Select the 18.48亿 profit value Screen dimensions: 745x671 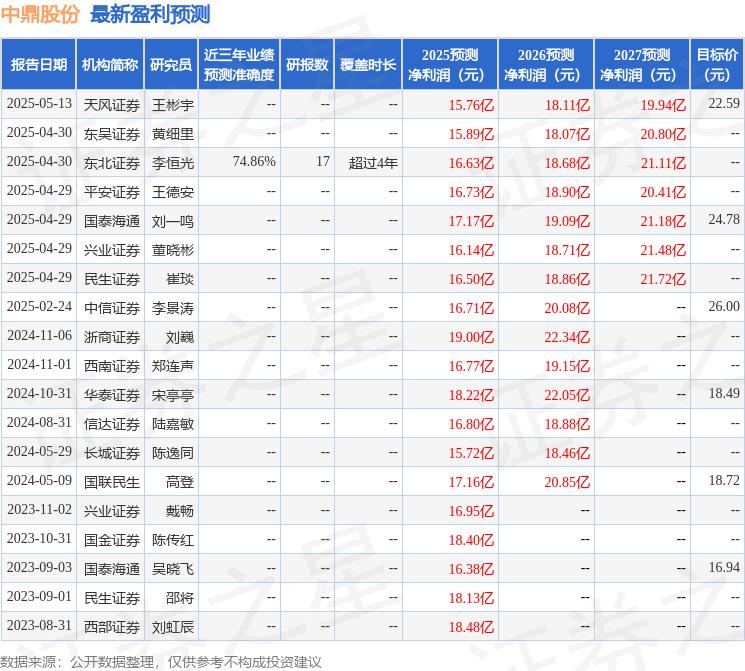pyautogui.click(x=471, y=627)
